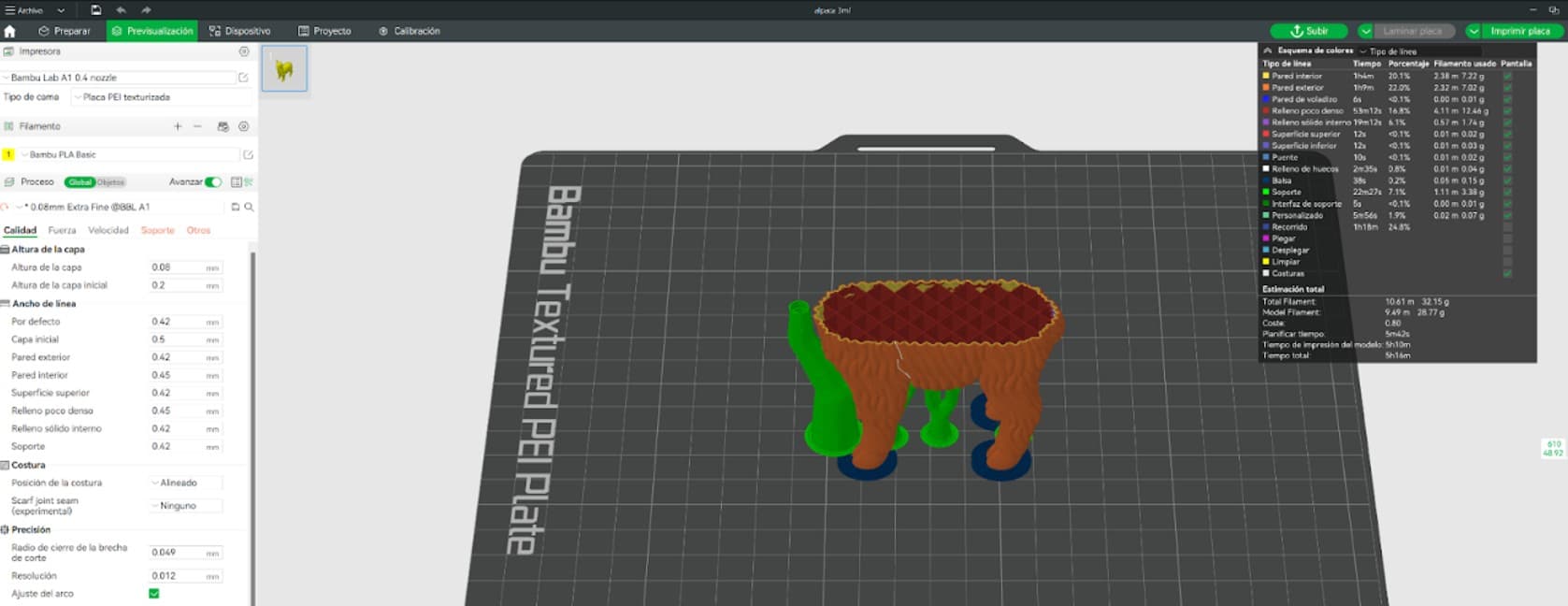Search the process settings with magnifier icon
This screenshot has height=606, width=1568.
pyautogui.click(x=249, y=207)
